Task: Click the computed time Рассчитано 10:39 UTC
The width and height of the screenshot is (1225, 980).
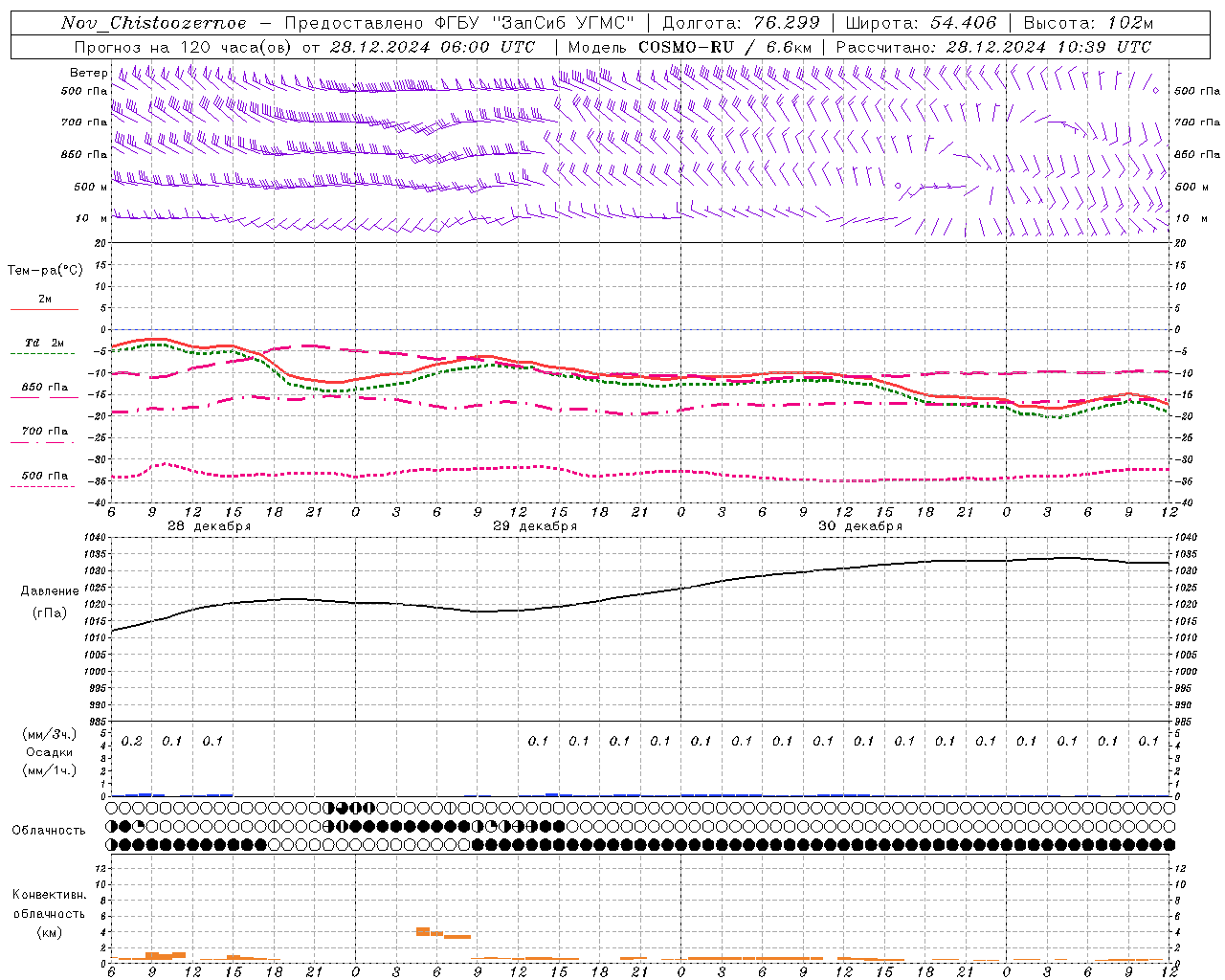Action: pyautogui.click(x=993, y=47)
